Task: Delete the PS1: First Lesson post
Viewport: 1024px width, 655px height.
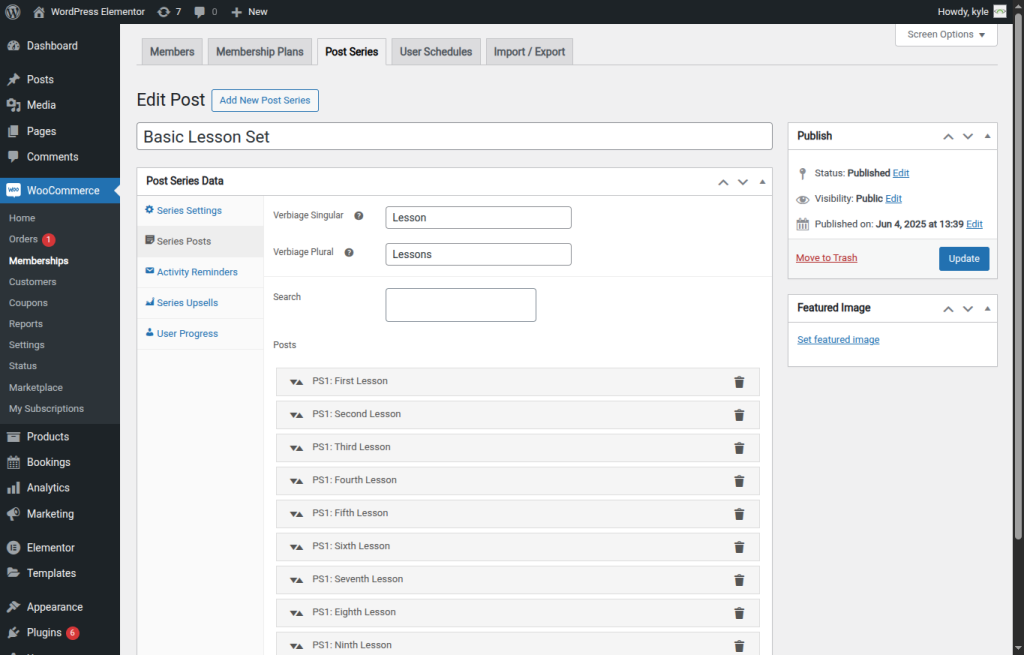Action: tap(739, 382)
